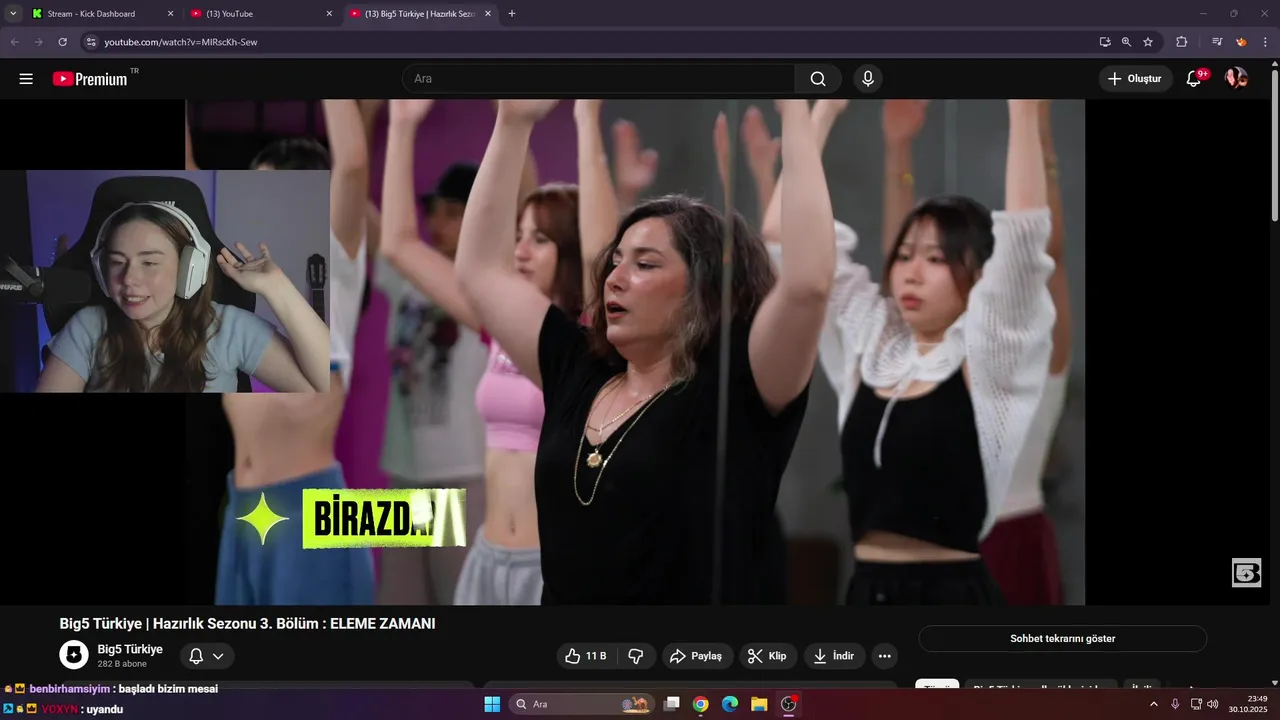Like the video with thumbs up

coord(585,656)
